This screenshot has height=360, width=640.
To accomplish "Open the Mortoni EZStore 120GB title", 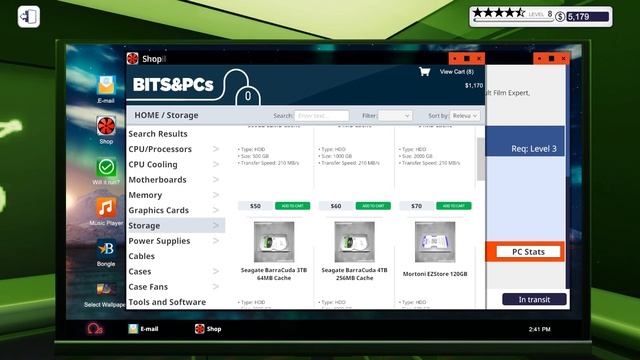I will click(x=435, y=274).
